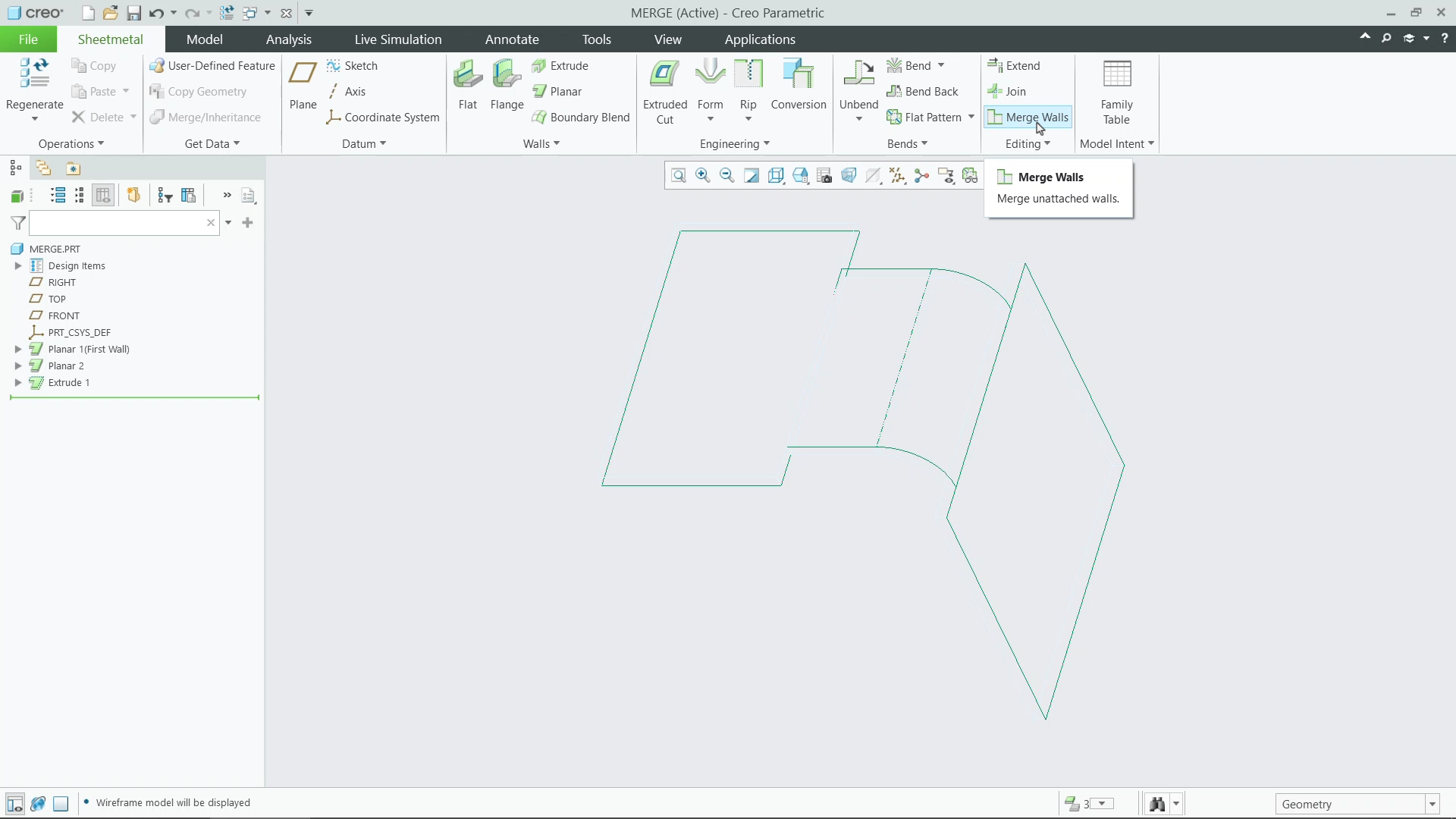Click the Undo arrow icon
This screenshot has height=819, width=1456.
156,13
